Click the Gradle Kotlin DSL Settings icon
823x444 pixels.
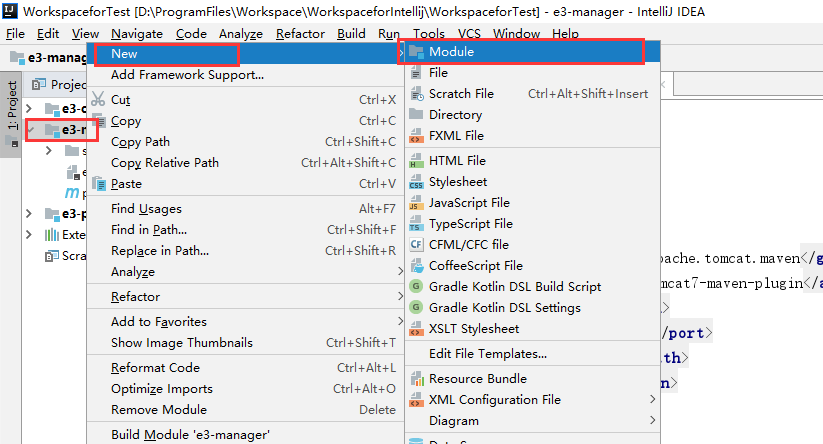[x=416, y=308]
